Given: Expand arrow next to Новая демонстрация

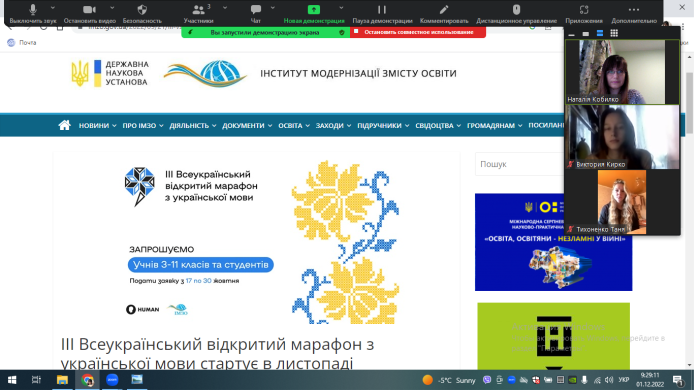Looking at the screenshot, I should [341, 8].
